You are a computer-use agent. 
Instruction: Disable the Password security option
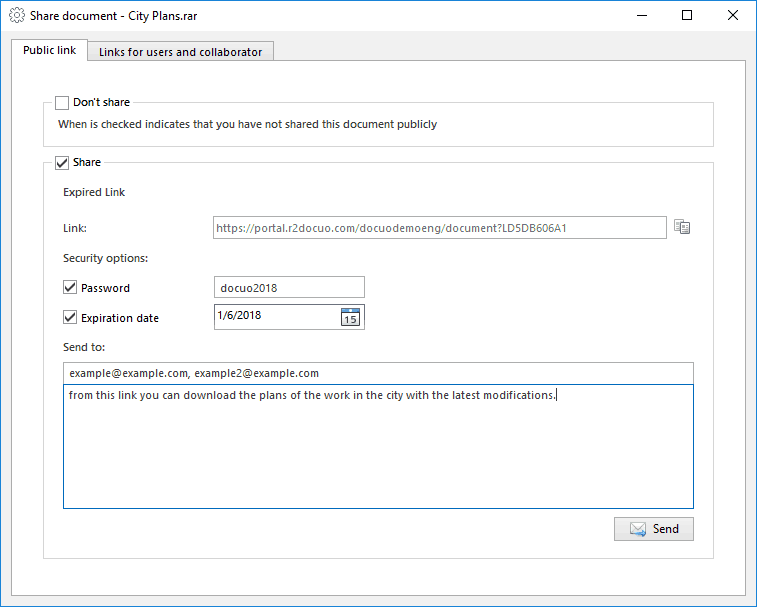point(70,288)
